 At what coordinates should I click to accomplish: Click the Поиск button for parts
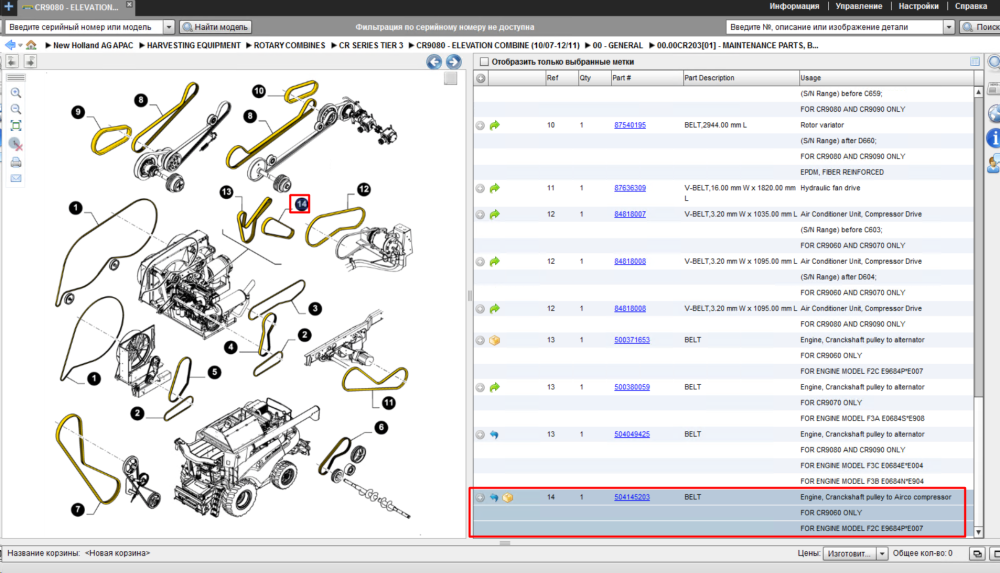[x=980, y=27]
